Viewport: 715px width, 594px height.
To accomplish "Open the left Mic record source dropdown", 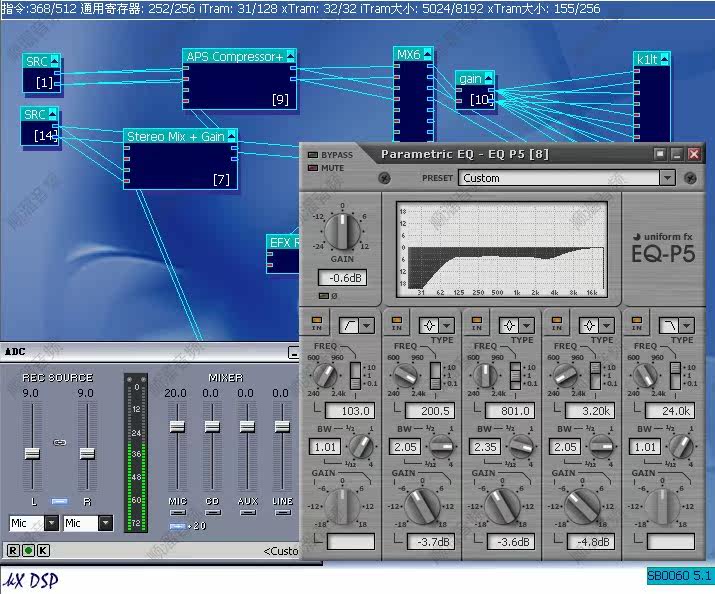I will click(x=52, y=523).
